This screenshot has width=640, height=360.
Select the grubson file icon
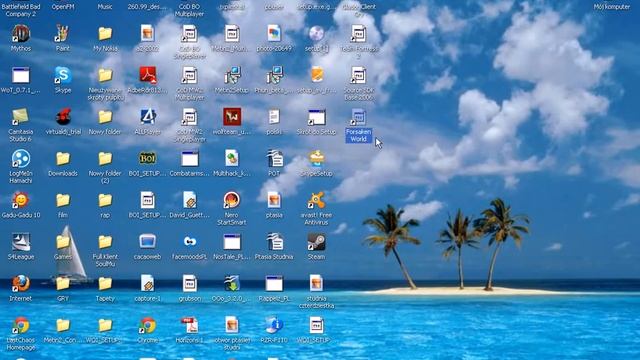coord(189,284)
